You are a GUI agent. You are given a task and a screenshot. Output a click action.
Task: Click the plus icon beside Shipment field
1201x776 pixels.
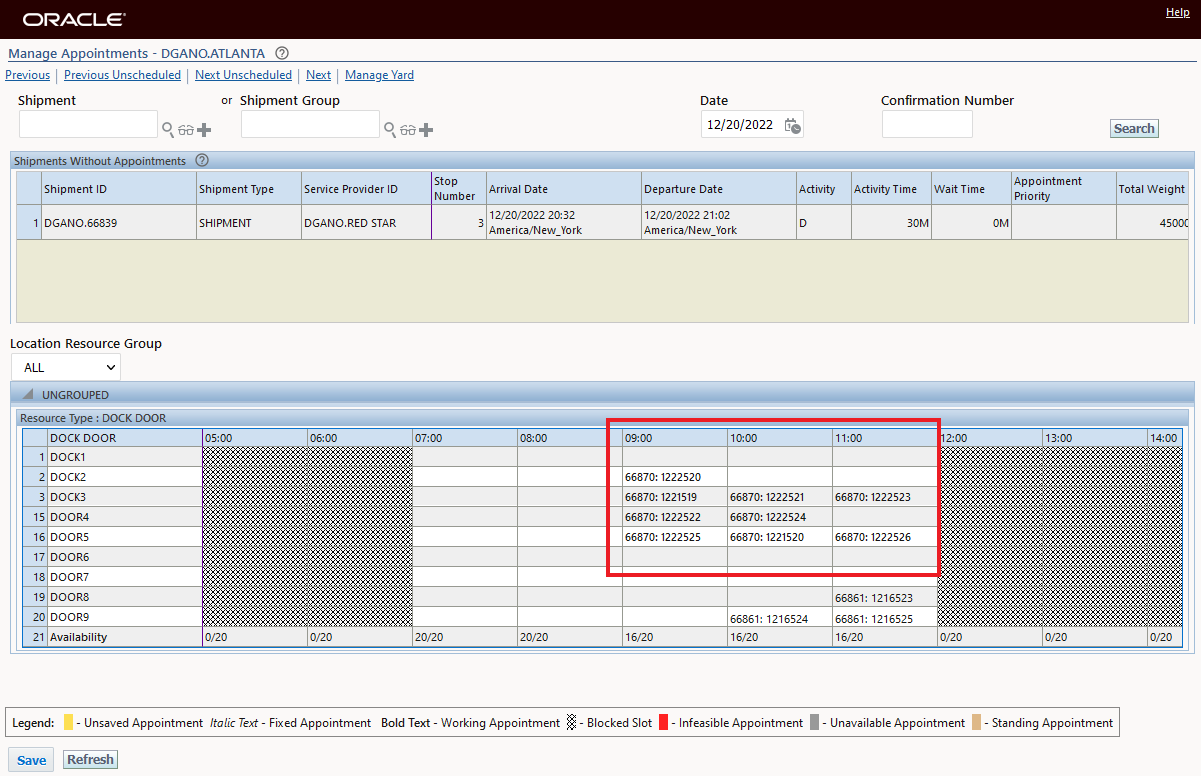pos(204,130)
